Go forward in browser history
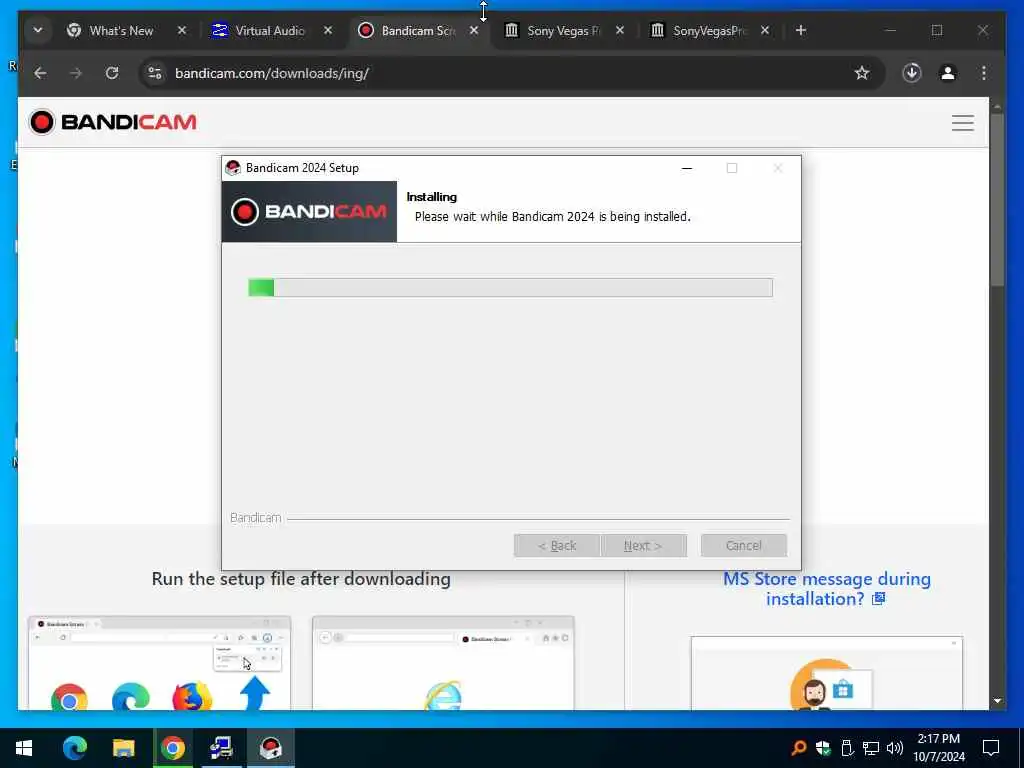 (x=76, y=73)
